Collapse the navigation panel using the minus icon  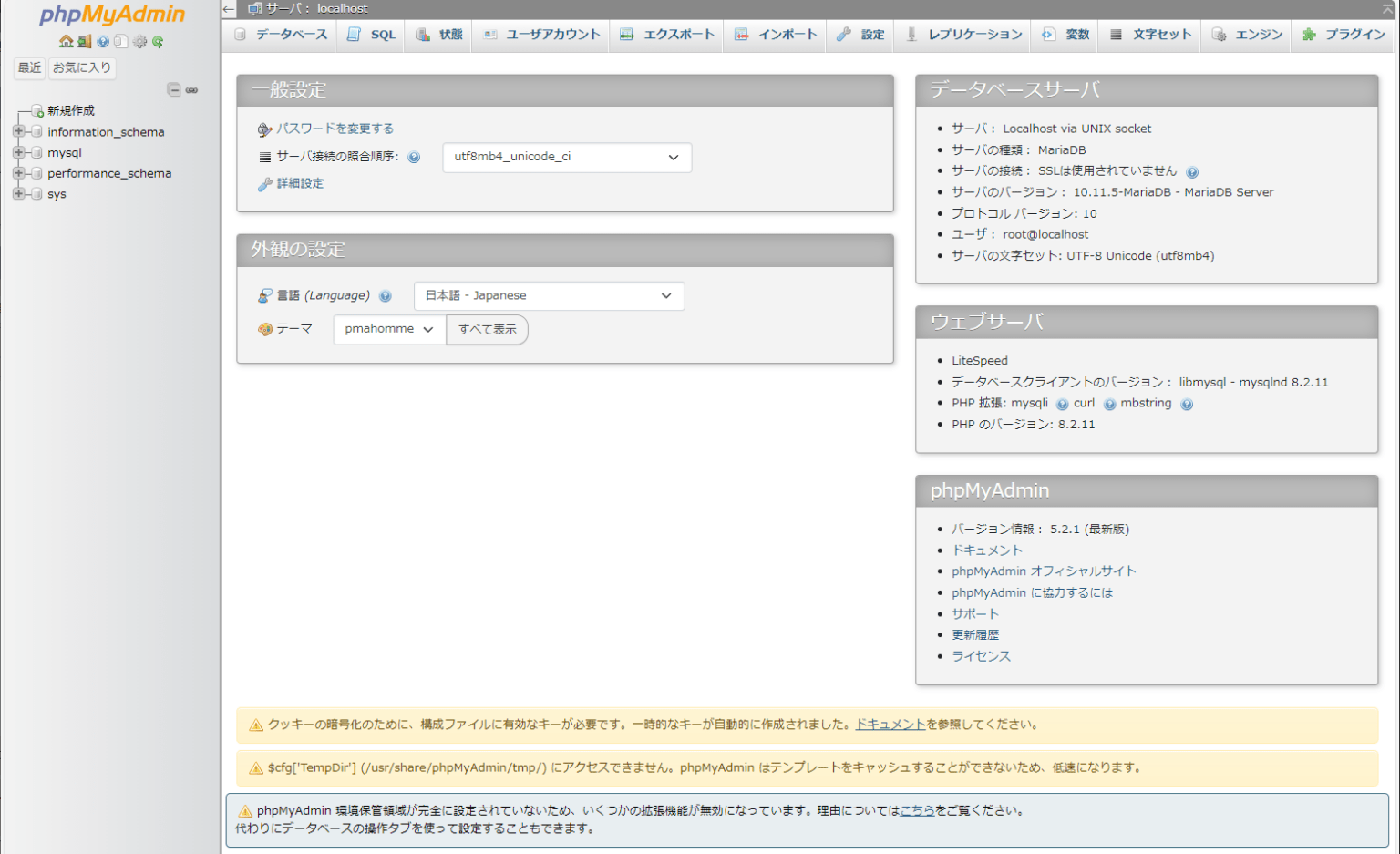[x=174, y=90]
